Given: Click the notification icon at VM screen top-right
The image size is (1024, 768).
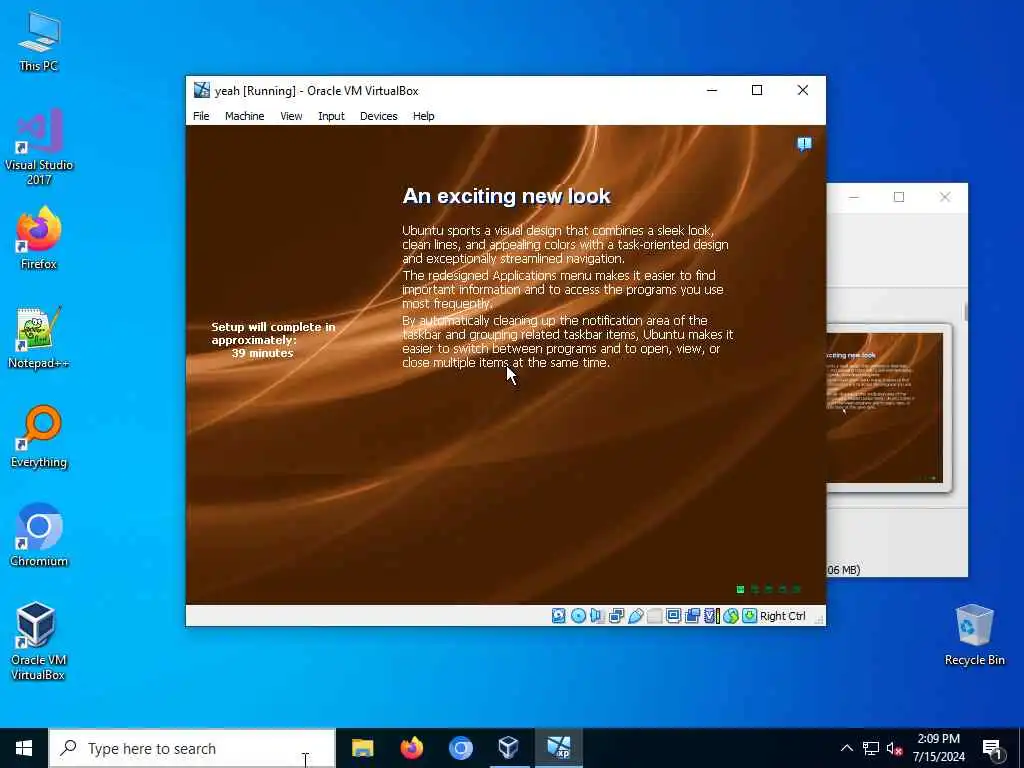Looking at the screenshot, I should pos(804,144).
